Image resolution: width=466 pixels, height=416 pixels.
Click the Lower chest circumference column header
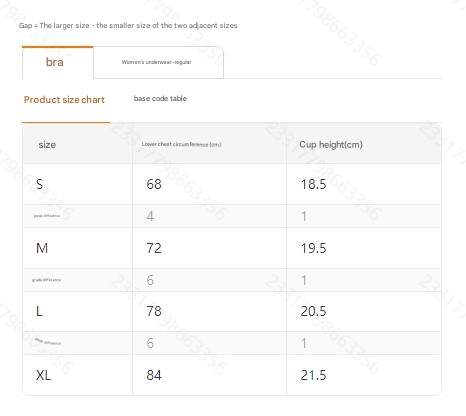pyautogui.click(x=181, y=144)
